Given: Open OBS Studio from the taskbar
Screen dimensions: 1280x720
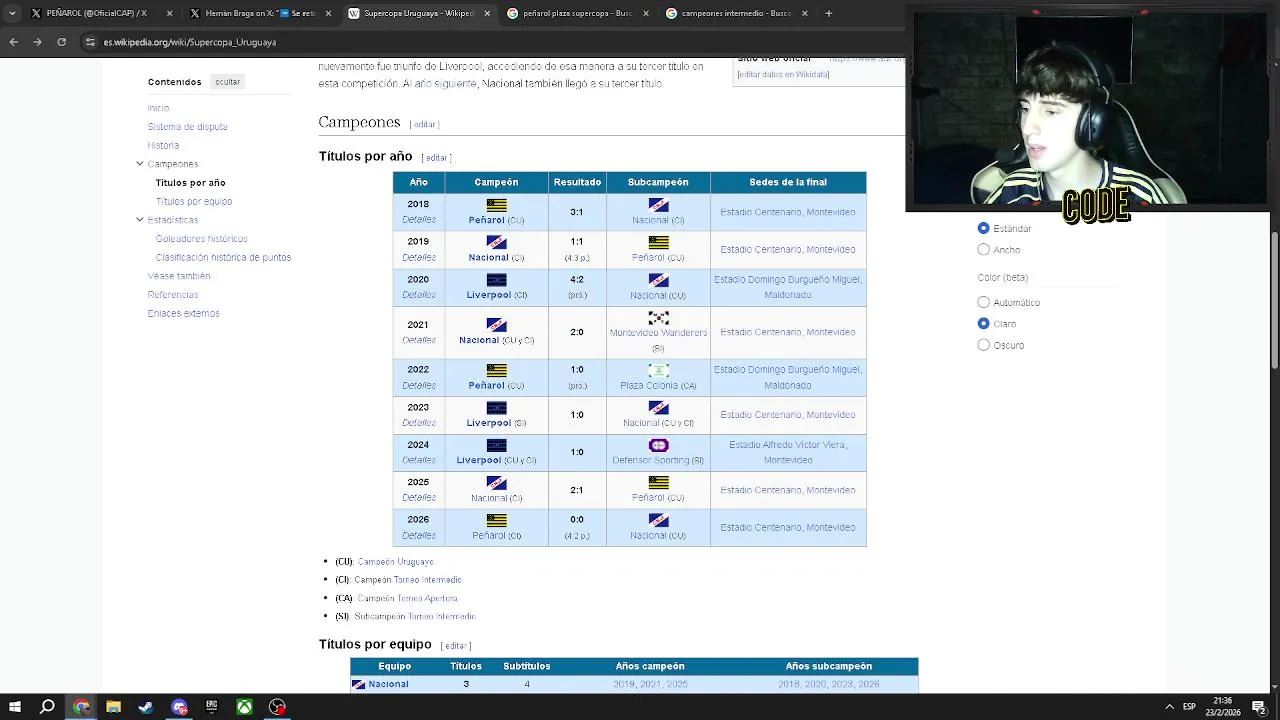Looking at the screenshot, I should tap(277, 707).
